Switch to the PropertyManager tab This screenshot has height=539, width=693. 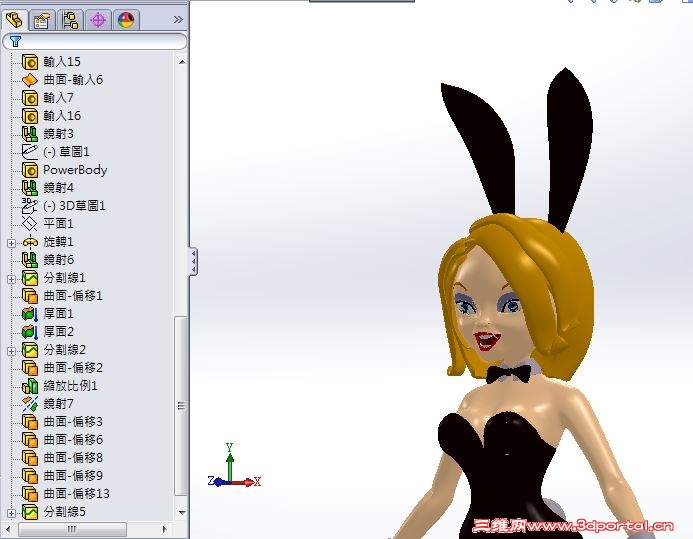pos(42,20)
